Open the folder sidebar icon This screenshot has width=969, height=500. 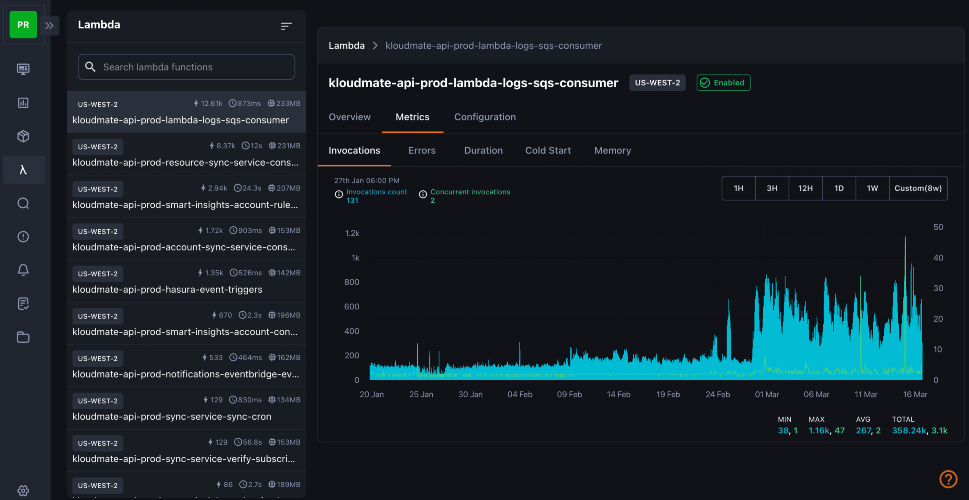(23, 337)
